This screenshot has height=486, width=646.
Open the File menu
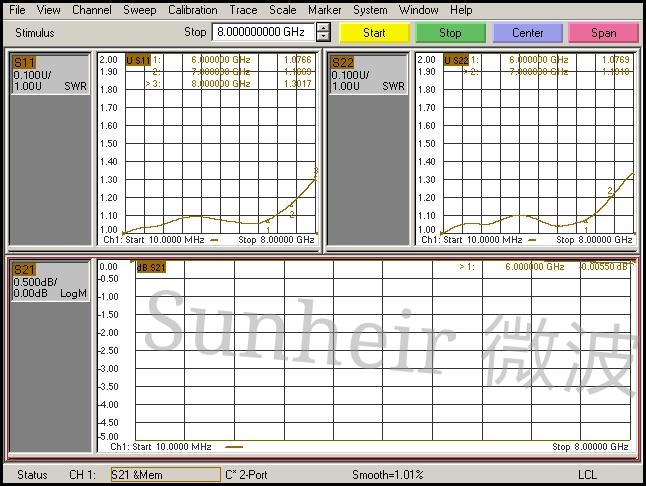(17, 9)
